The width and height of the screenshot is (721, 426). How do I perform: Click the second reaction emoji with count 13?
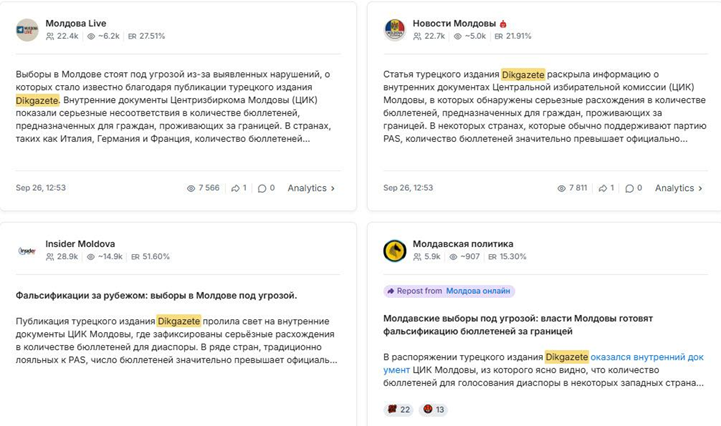pos(427,409)
